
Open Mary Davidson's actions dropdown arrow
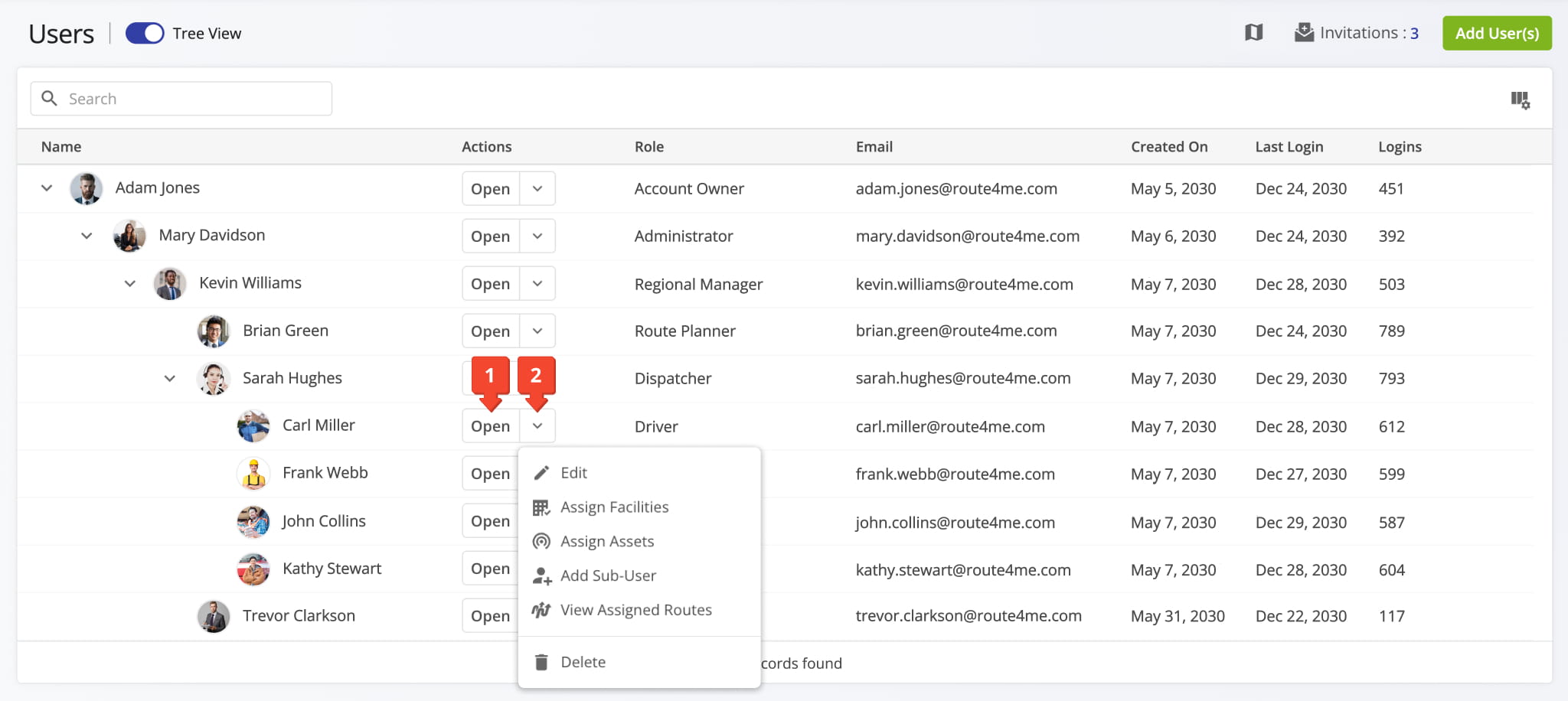pyautogui.click(x=537, y=236)
